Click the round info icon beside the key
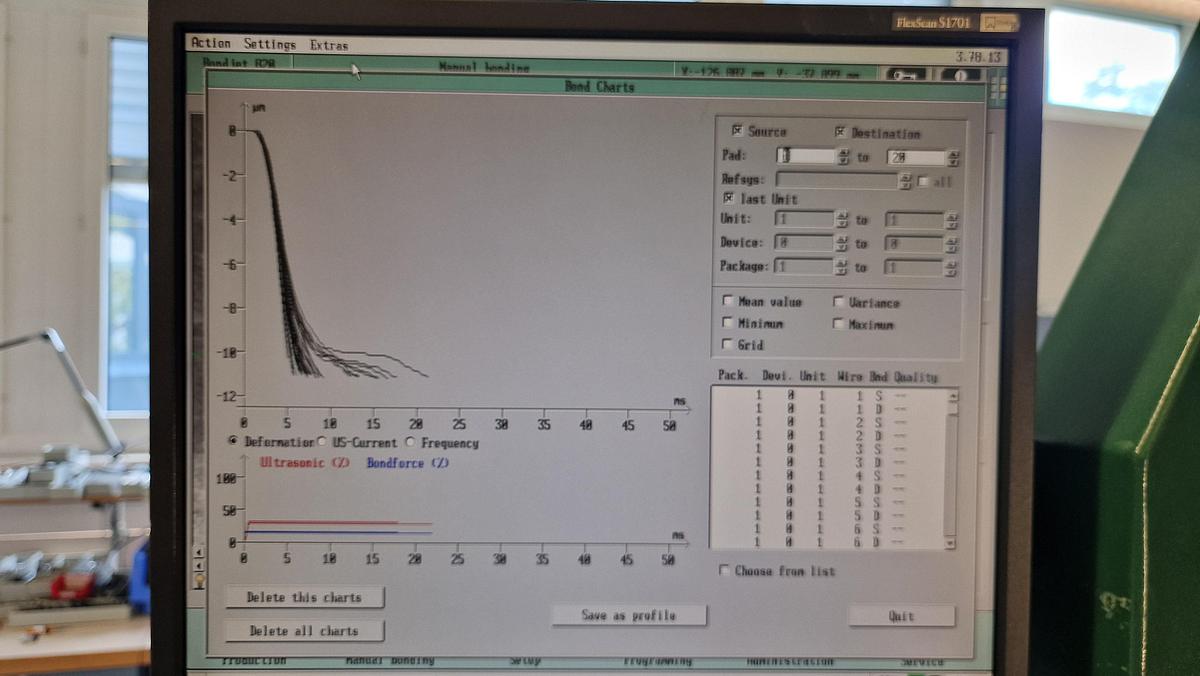This screenshot has height=676, width=1200. point(961,75)
